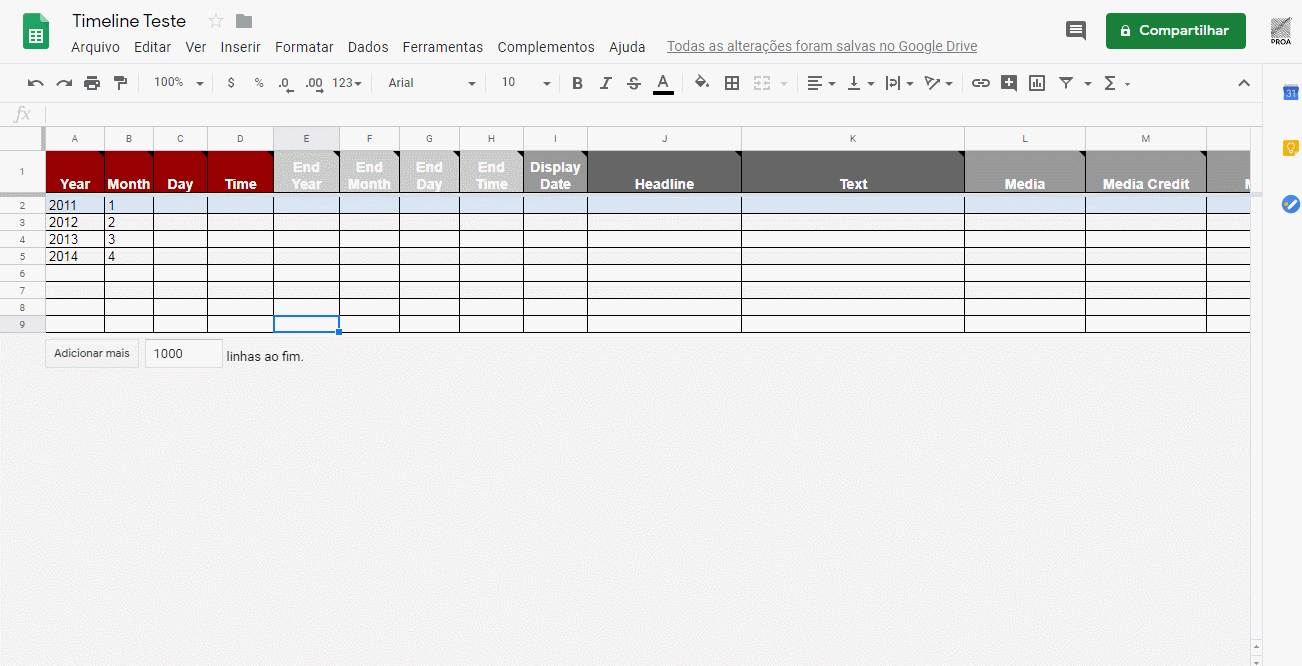Open the Ver menu
This screenshot has width=1302, height=666.
196,47
